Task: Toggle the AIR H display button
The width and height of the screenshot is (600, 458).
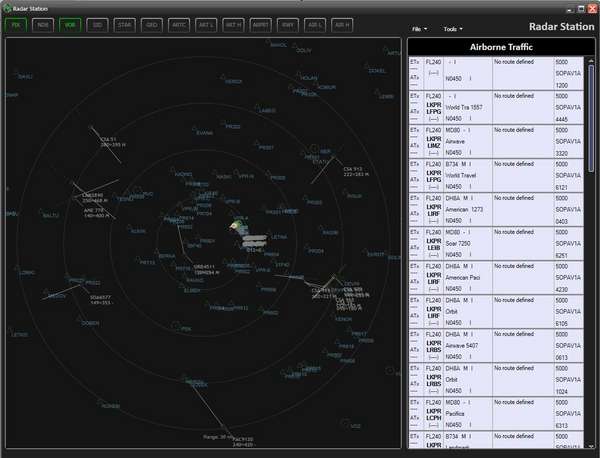Action: [342, 25]
